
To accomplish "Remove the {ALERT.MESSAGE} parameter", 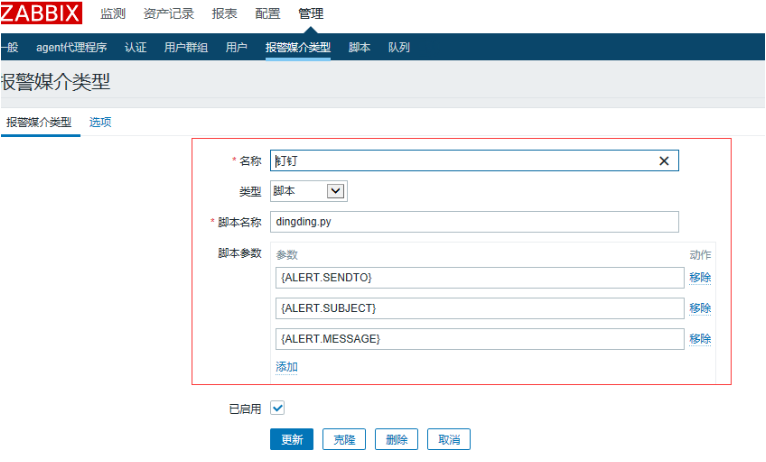I will [x=700, y=339].
